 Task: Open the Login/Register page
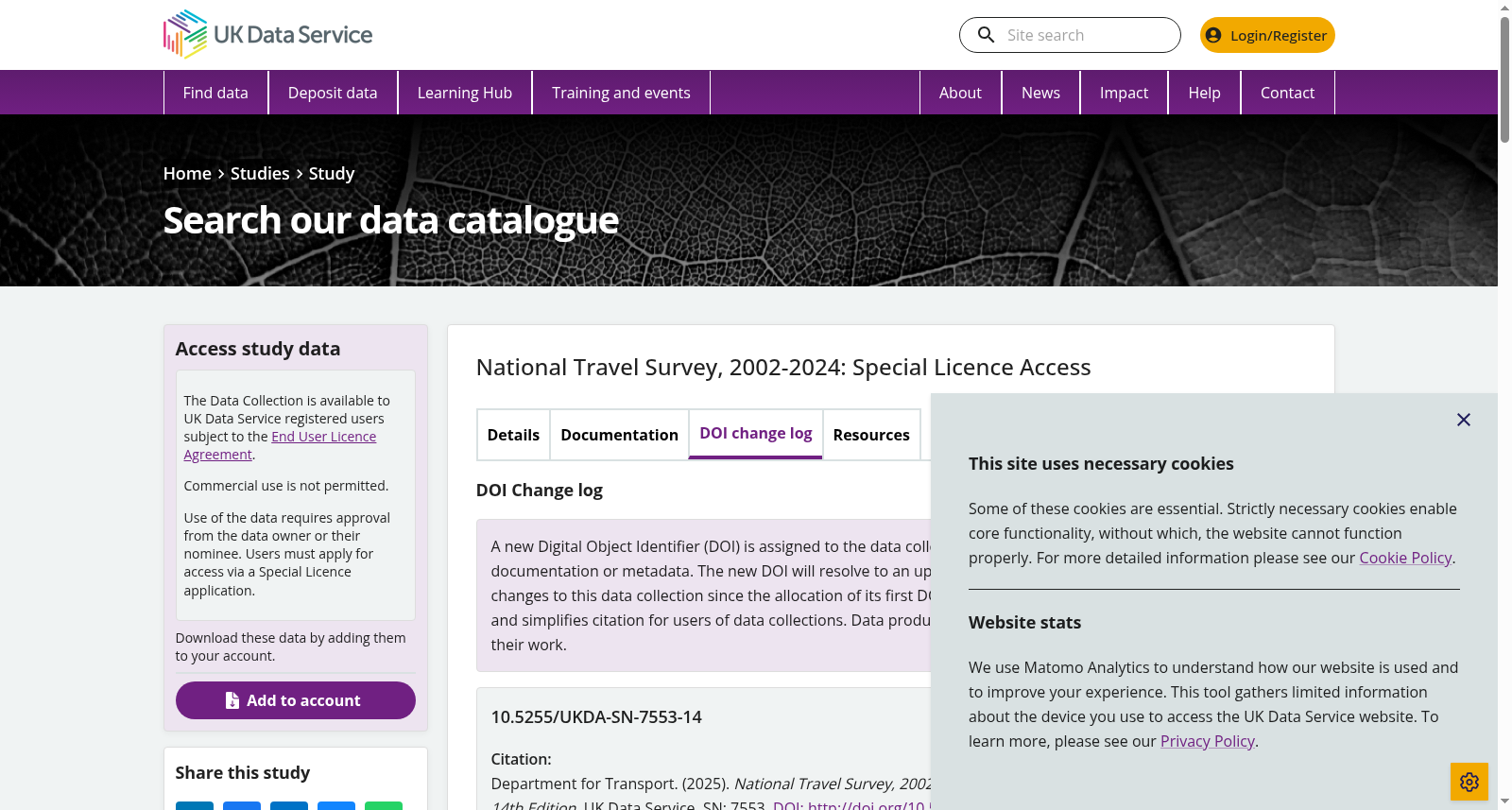1267,35
